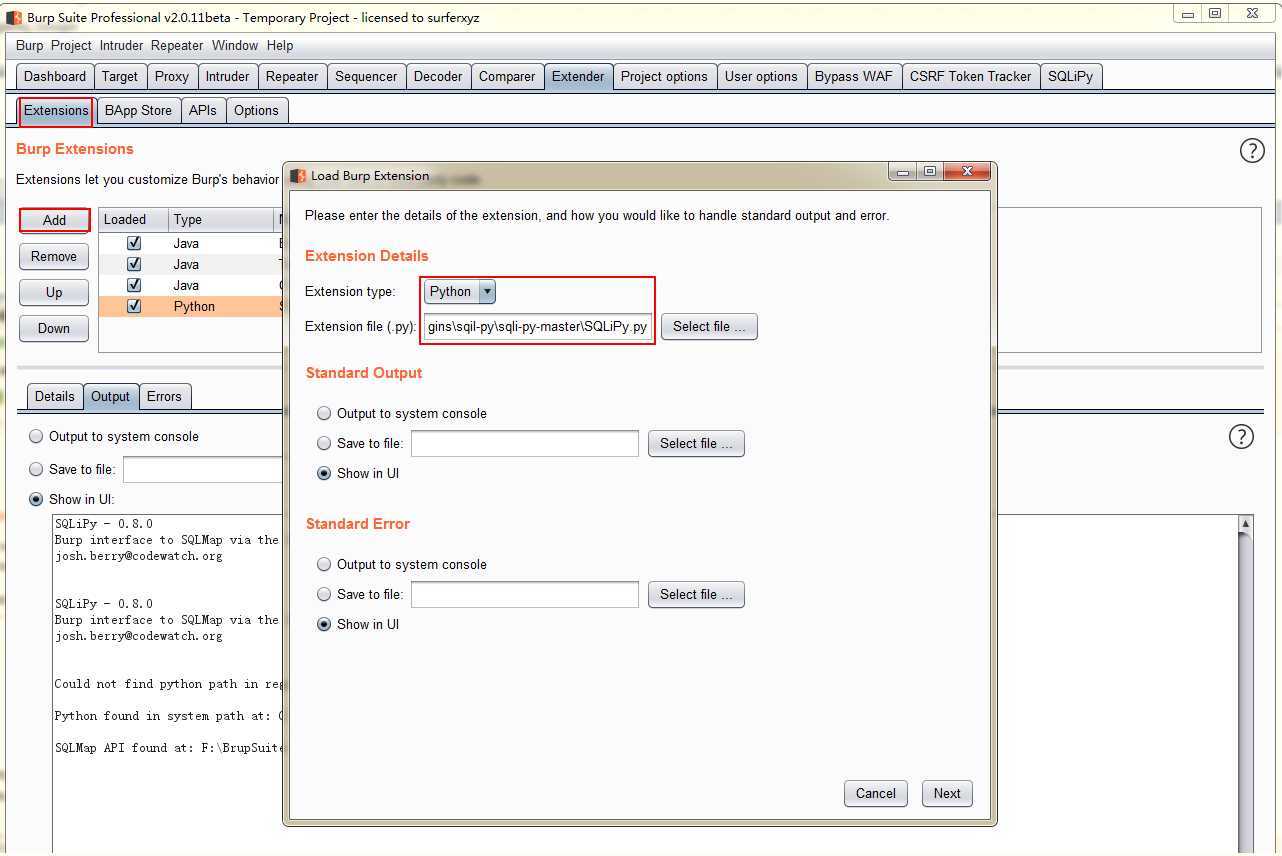This screenshot has width=1282, height=856.
Task: Click Standard Error save-to-file text field
Action: (525, 594)
